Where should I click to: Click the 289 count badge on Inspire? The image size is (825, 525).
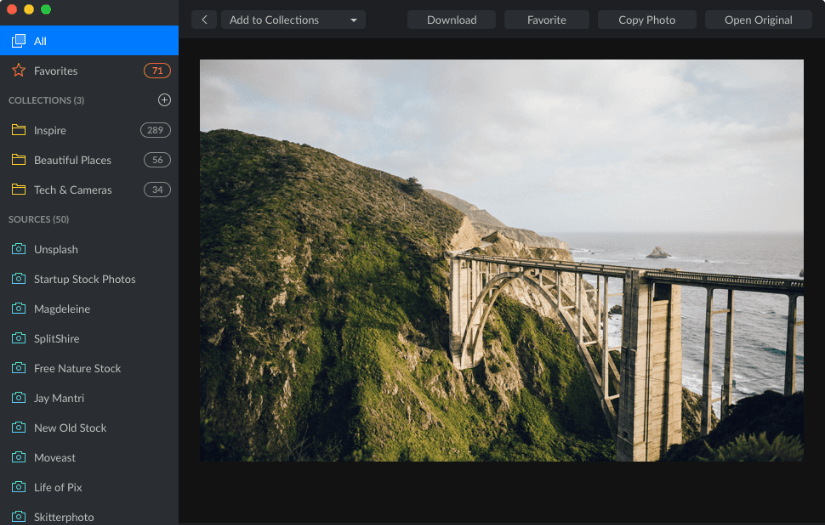point(155,130)
